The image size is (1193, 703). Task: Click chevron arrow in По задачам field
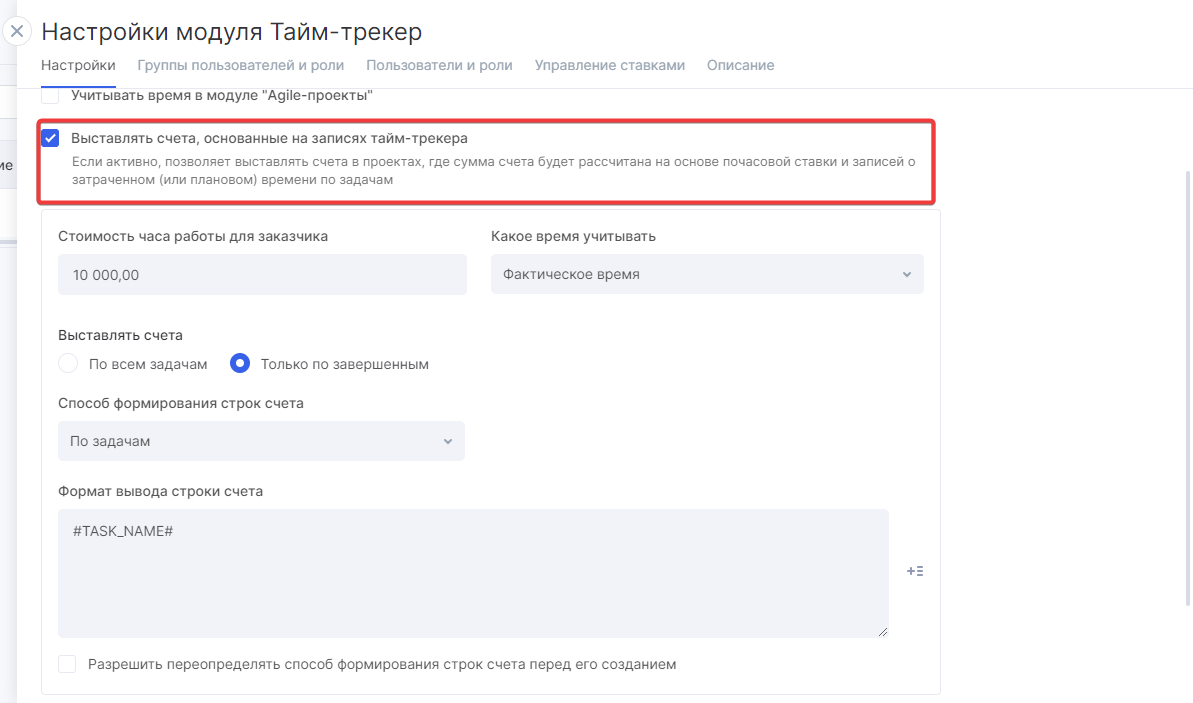click(x=448, y=441)
